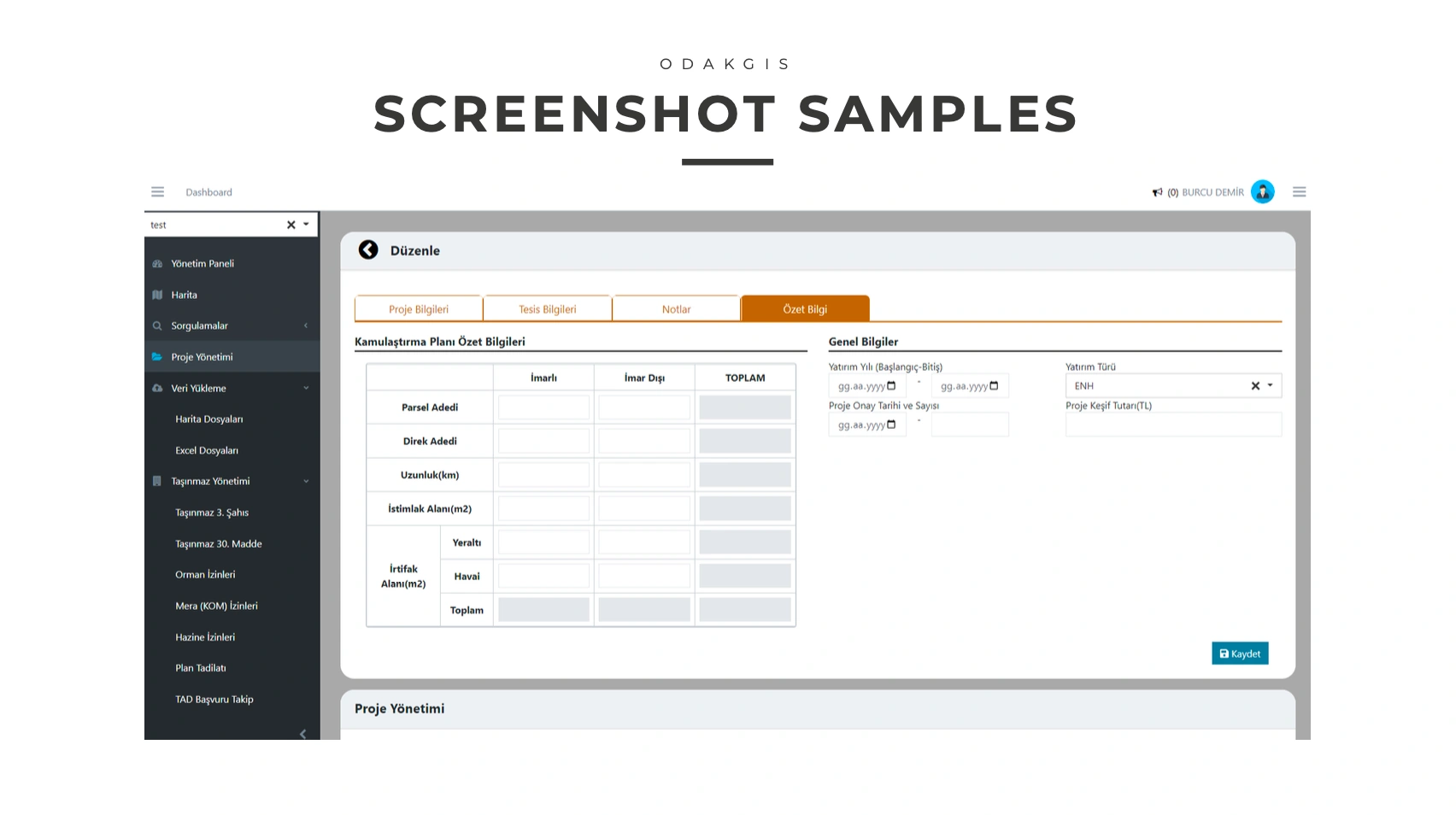Click the Proje Keşif Tutarı input field
Image resolution: width=1456 pixels, height=815 pixels.
coord(1173,425)
